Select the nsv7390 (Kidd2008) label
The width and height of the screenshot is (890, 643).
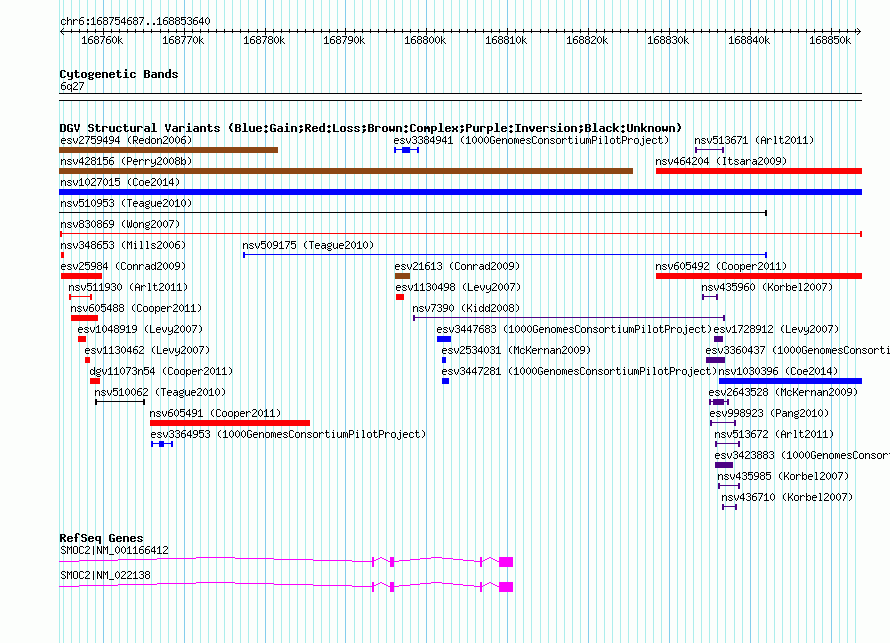point(466,308)
